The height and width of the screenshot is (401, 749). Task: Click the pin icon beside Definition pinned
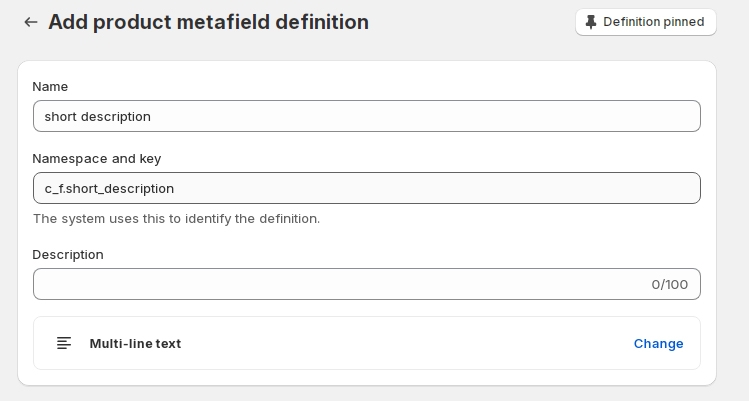tap(591, 22)
